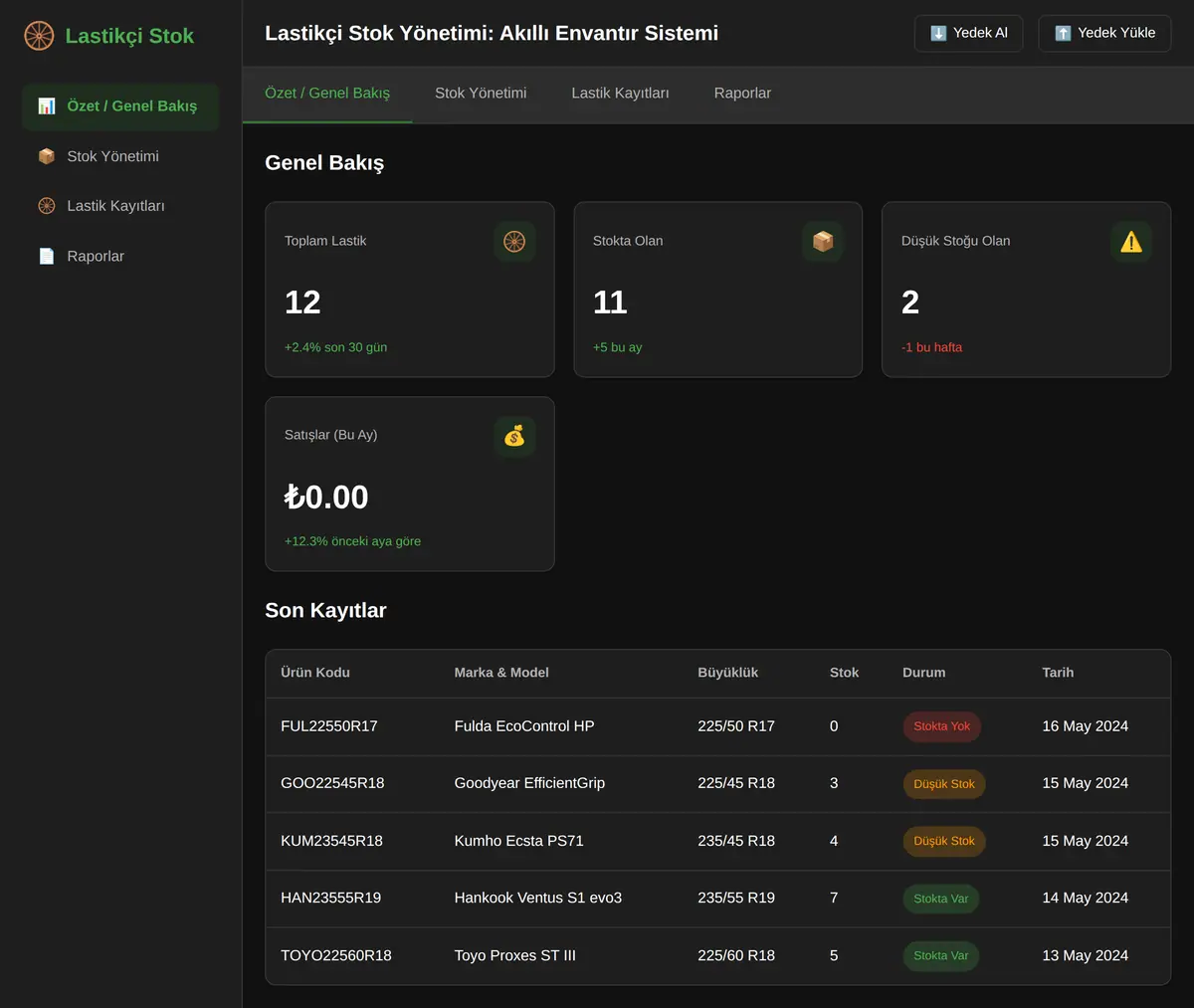Click the box icon beside Stok Yönetimi in sidebar

[x=47, y=156]
